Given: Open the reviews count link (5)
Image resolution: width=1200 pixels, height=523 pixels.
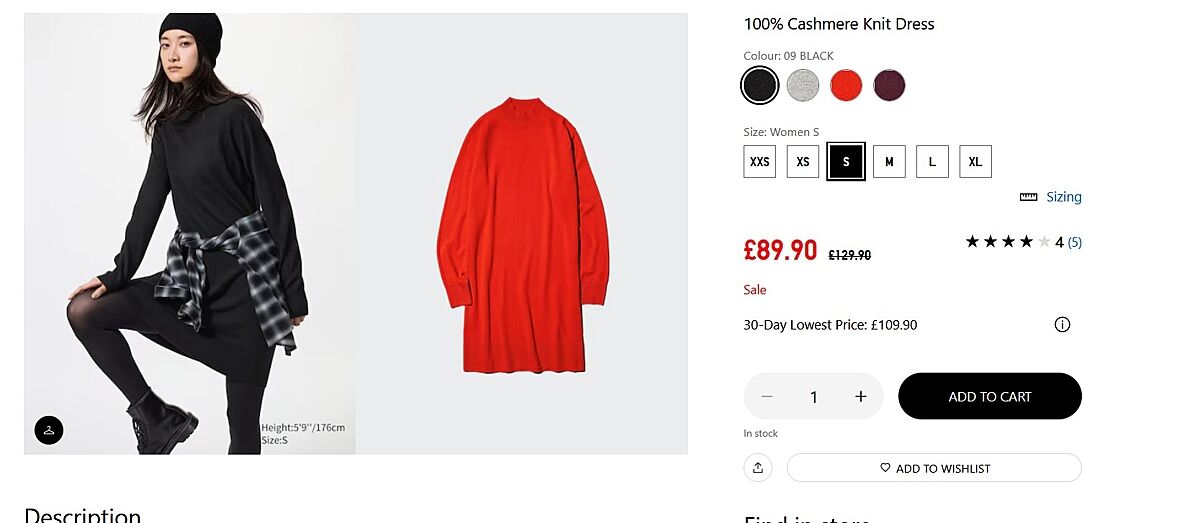Looking at the screenshot, I should click(1075, 242).
